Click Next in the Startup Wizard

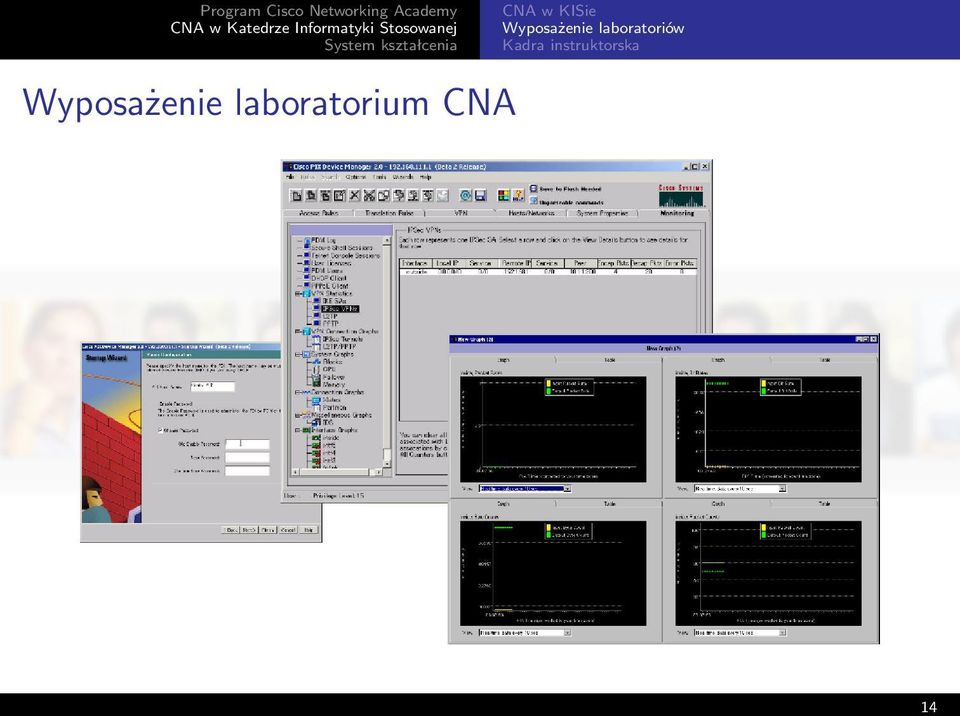[249, 530]
